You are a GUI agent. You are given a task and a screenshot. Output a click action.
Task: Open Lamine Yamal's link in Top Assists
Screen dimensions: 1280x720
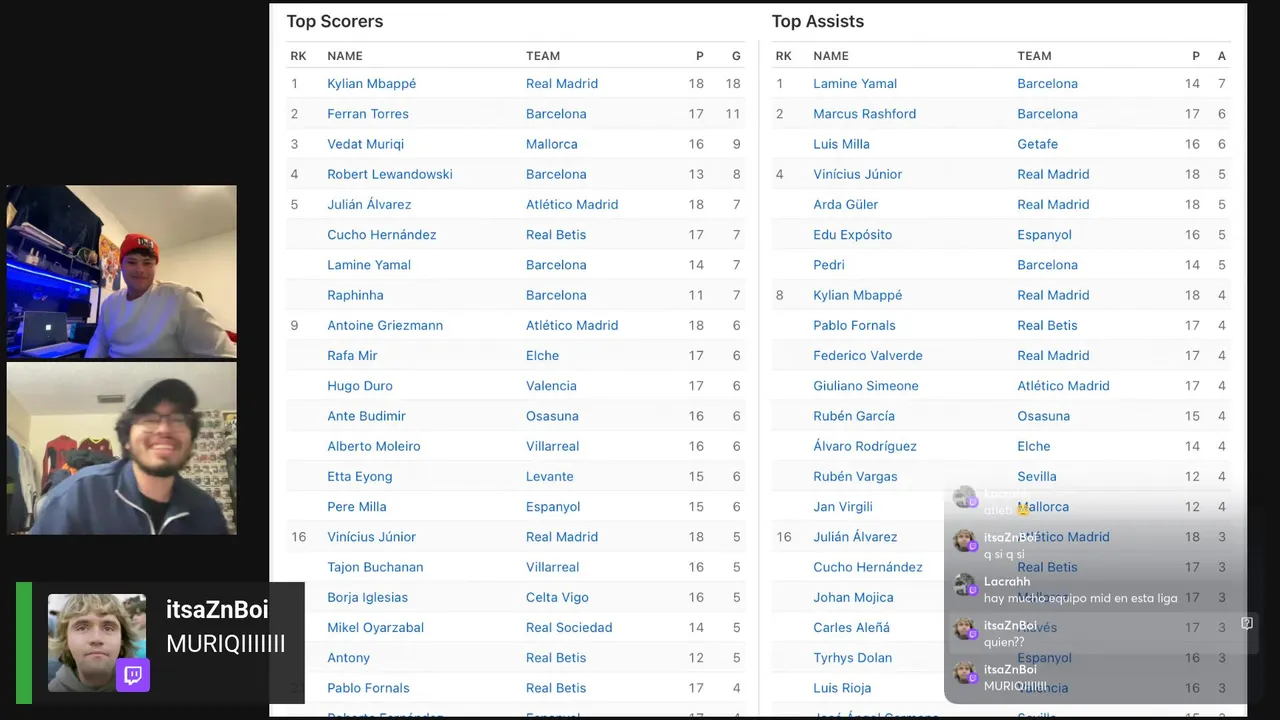tap(855, 84)
